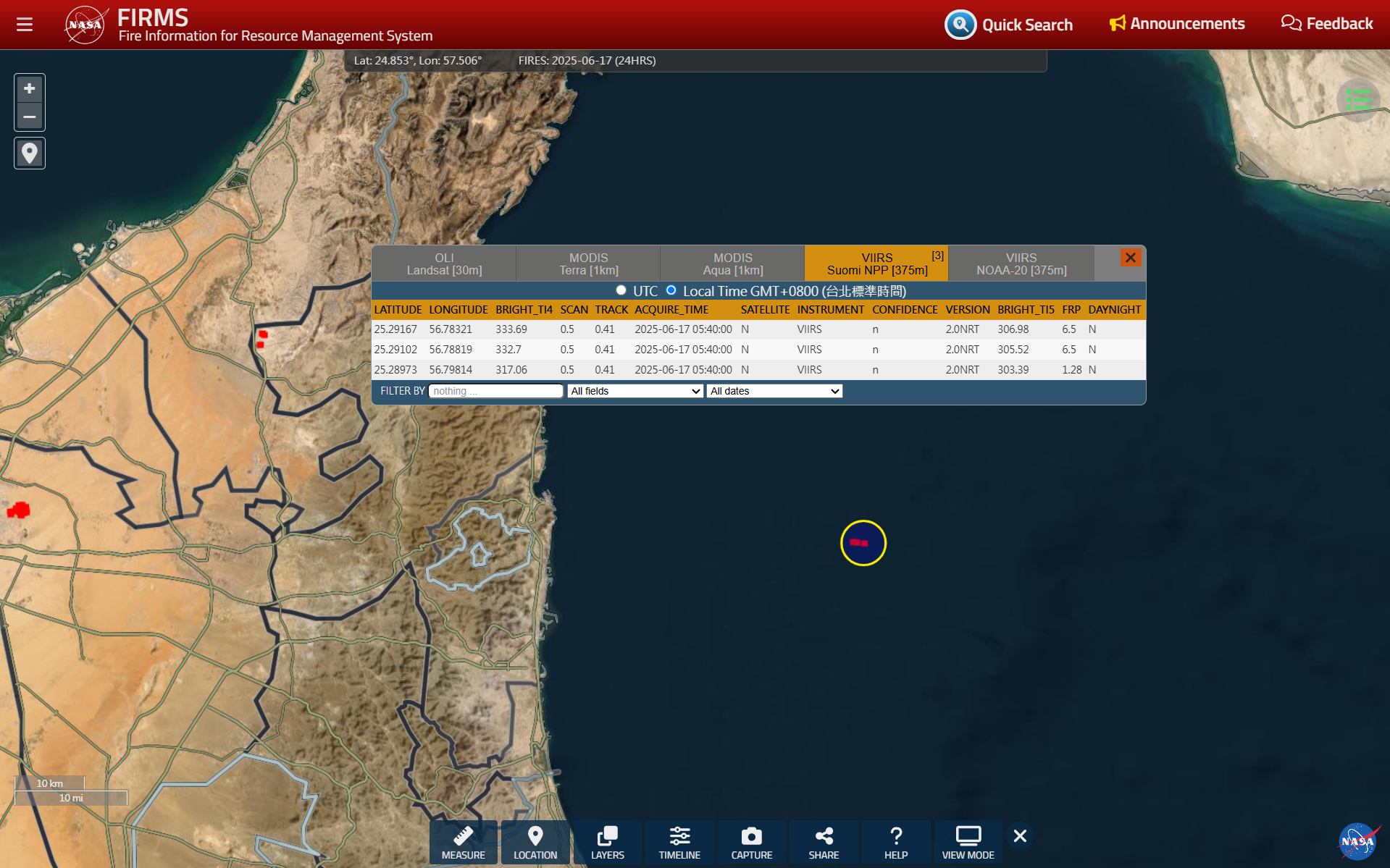Open the Share tool
The width and height of the screenshot is (1390, 868).
pos(824,842)
